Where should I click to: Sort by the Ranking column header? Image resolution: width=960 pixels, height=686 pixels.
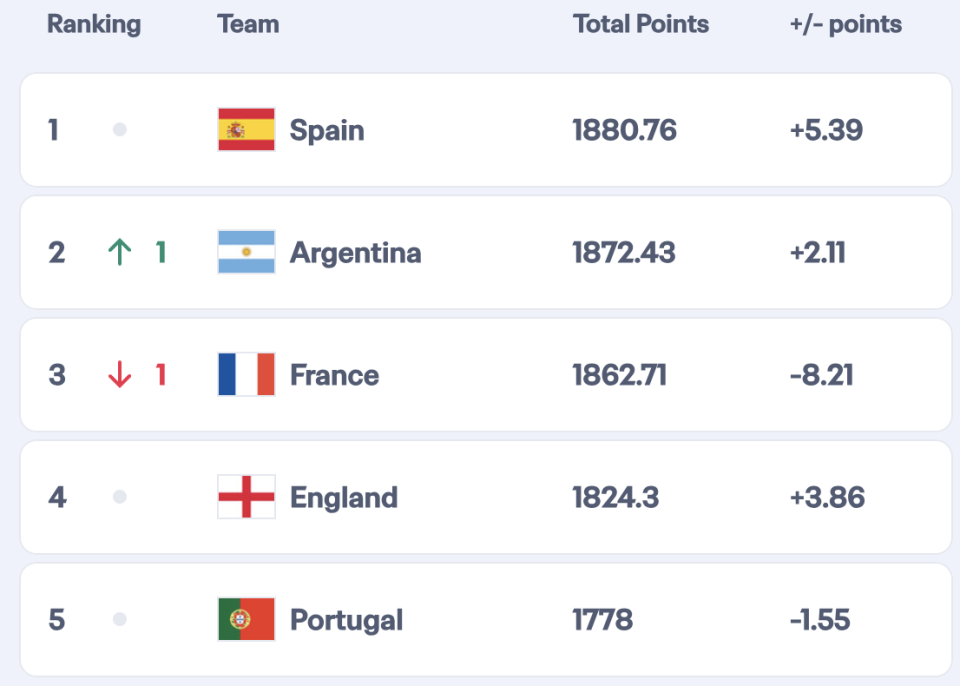tap(94, 25)
